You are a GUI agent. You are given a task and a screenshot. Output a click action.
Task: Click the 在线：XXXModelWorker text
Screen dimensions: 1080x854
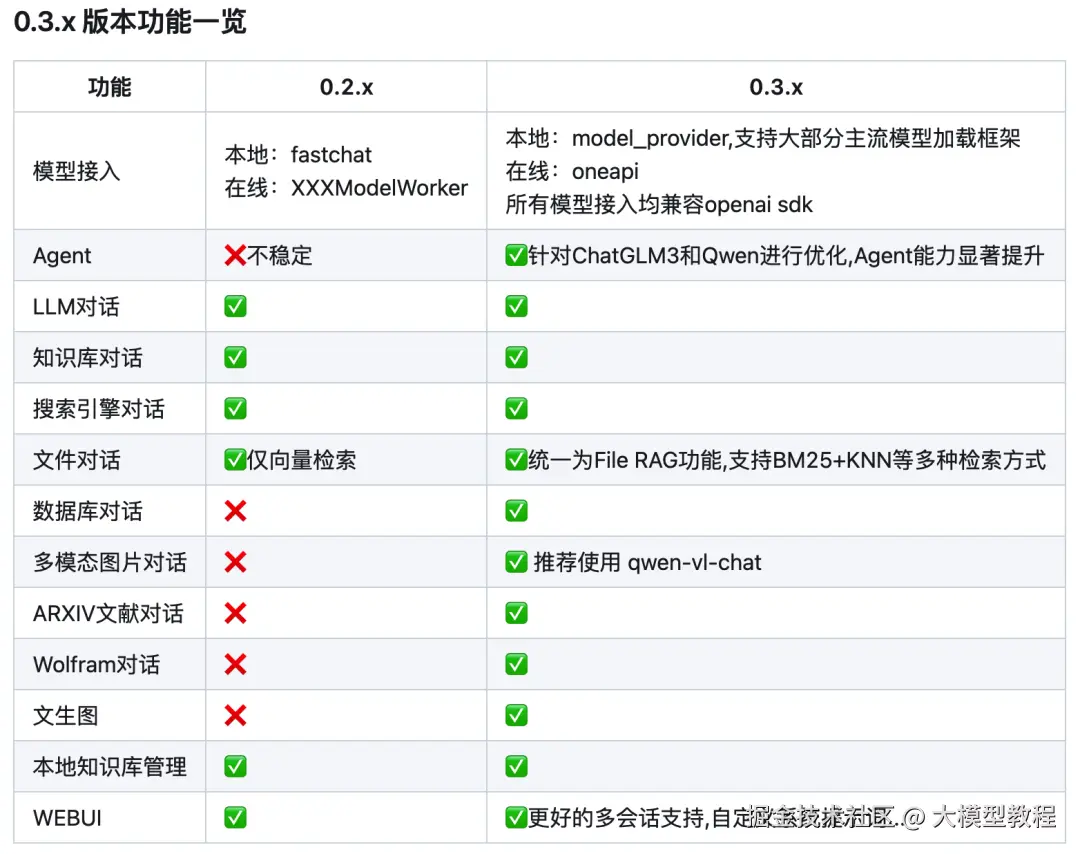(x=346, y=188)
